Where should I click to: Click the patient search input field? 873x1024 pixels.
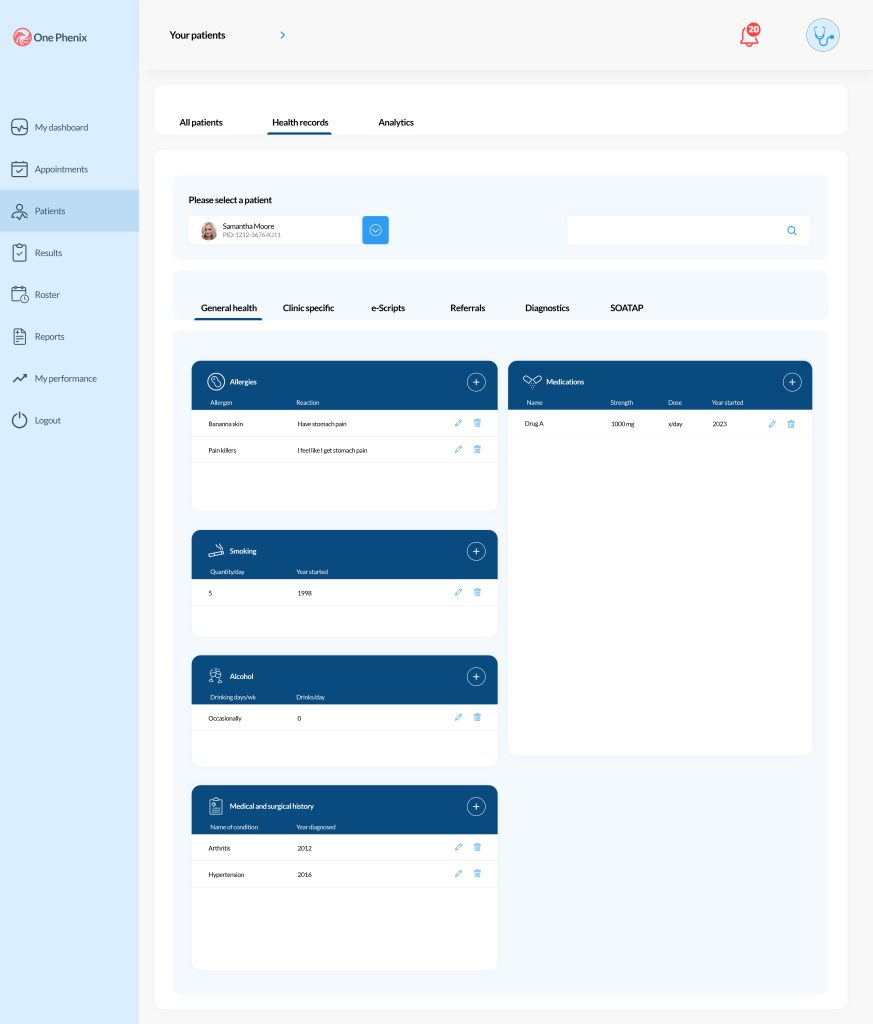pos(675,230)
